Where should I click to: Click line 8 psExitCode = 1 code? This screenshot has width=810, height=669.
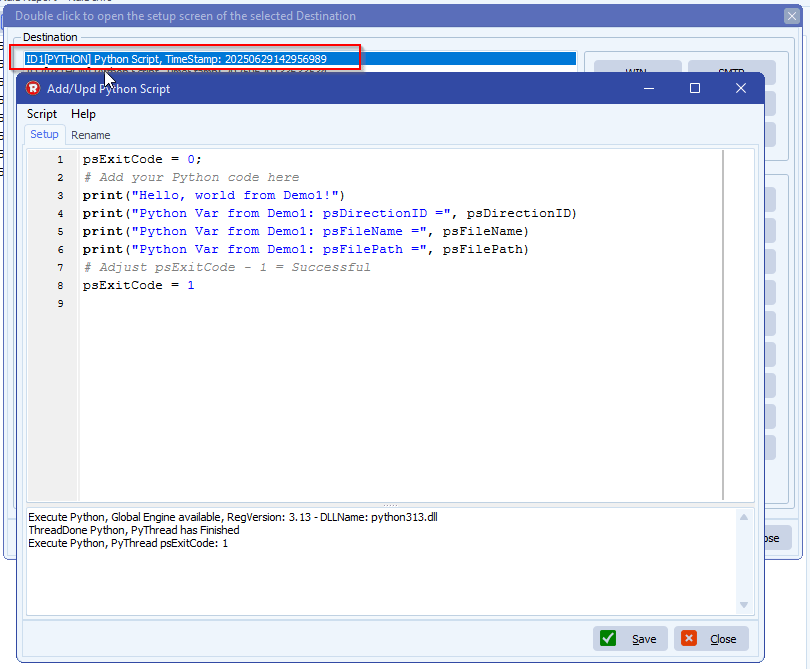pyautogui.click(x=138, y=285)
